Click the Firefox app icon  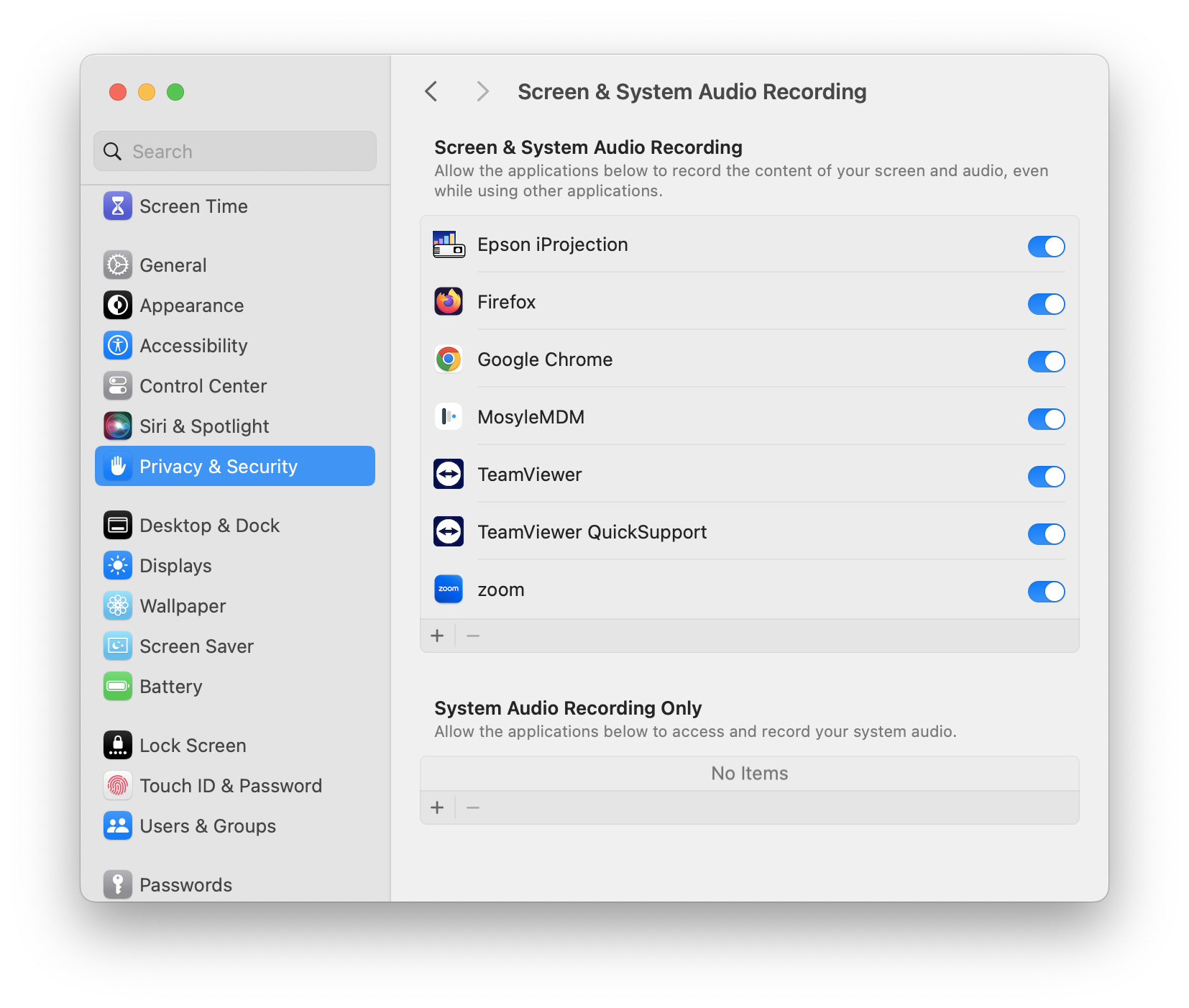coord(449,302)
